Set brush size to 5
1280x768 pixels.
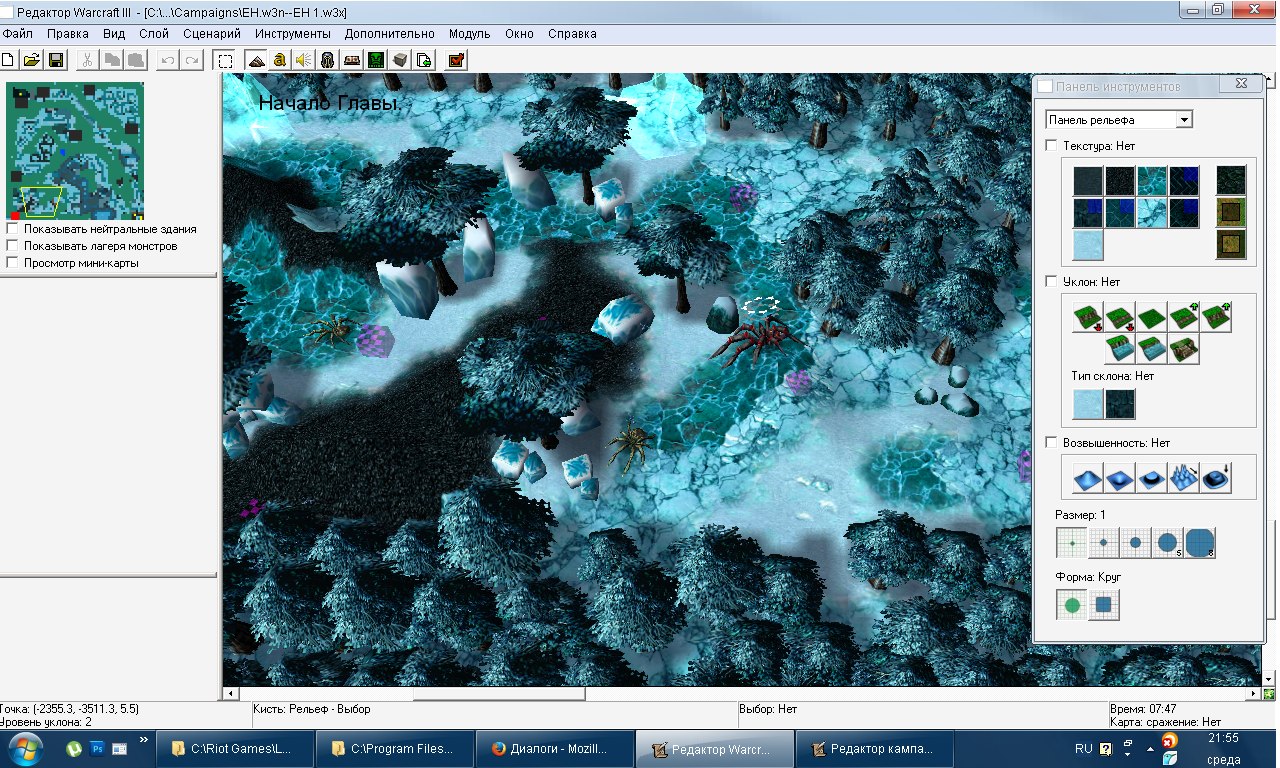[x=1168, y=543]
